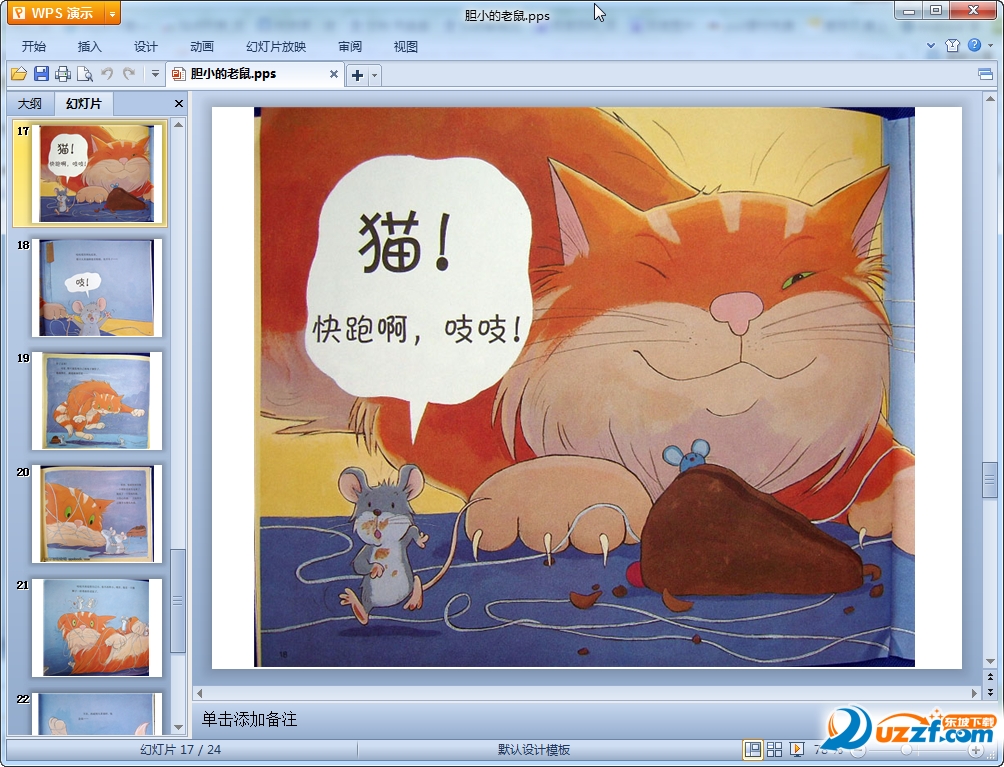Switch to Normal view in status bar
The height and width of the screenshot is (767, 1004).
751,749
